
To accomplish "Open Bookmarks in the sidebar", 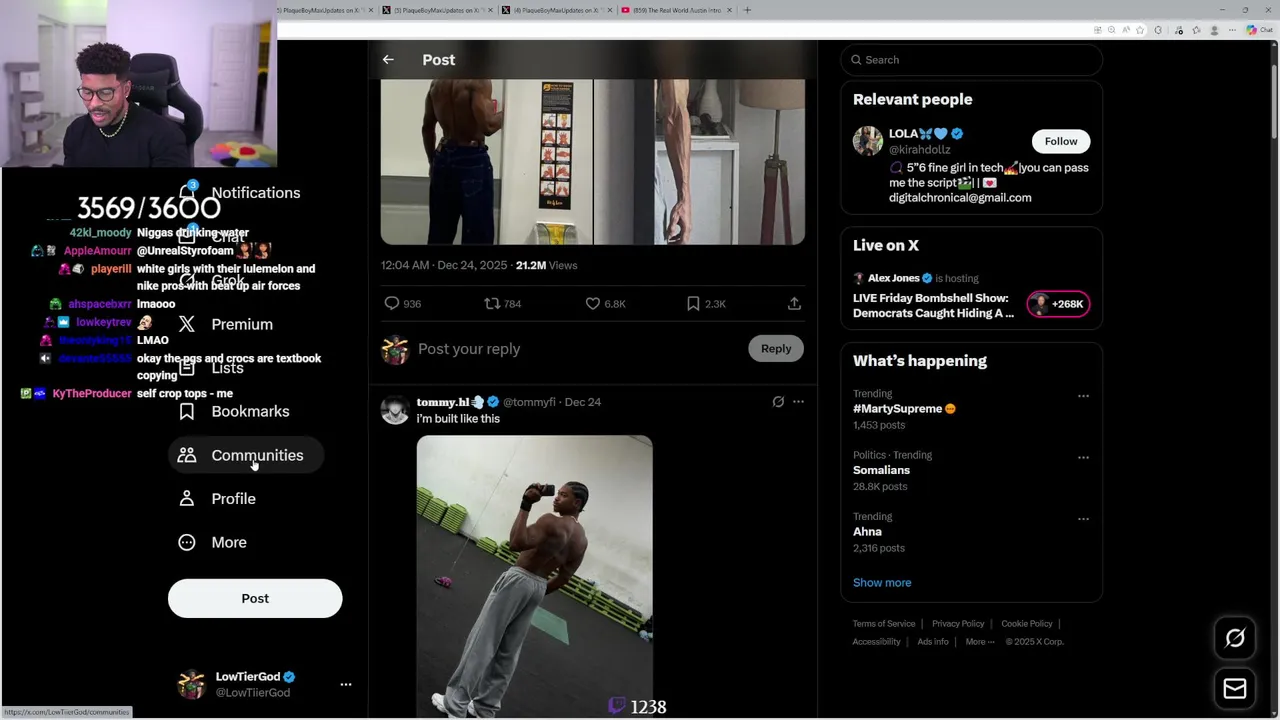I will point(234,411).
